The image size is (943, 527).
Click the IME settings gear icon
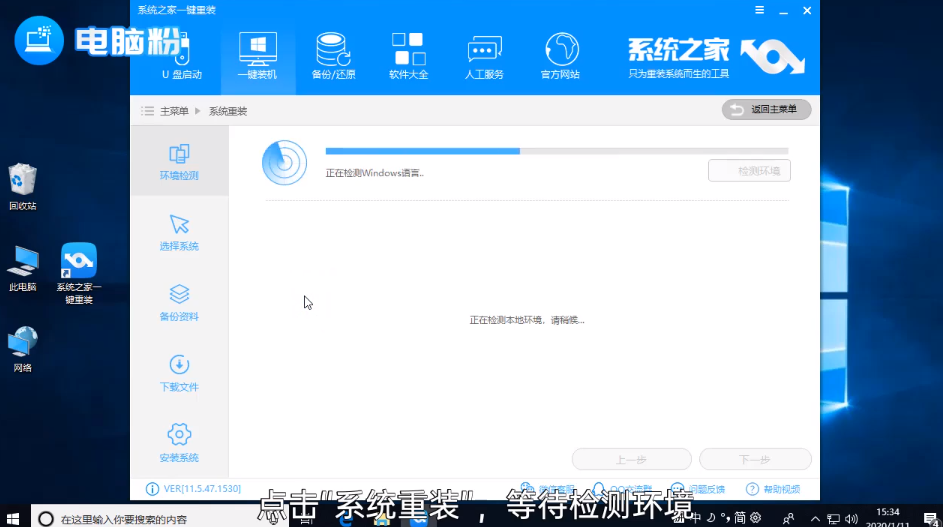pos(756,517)
